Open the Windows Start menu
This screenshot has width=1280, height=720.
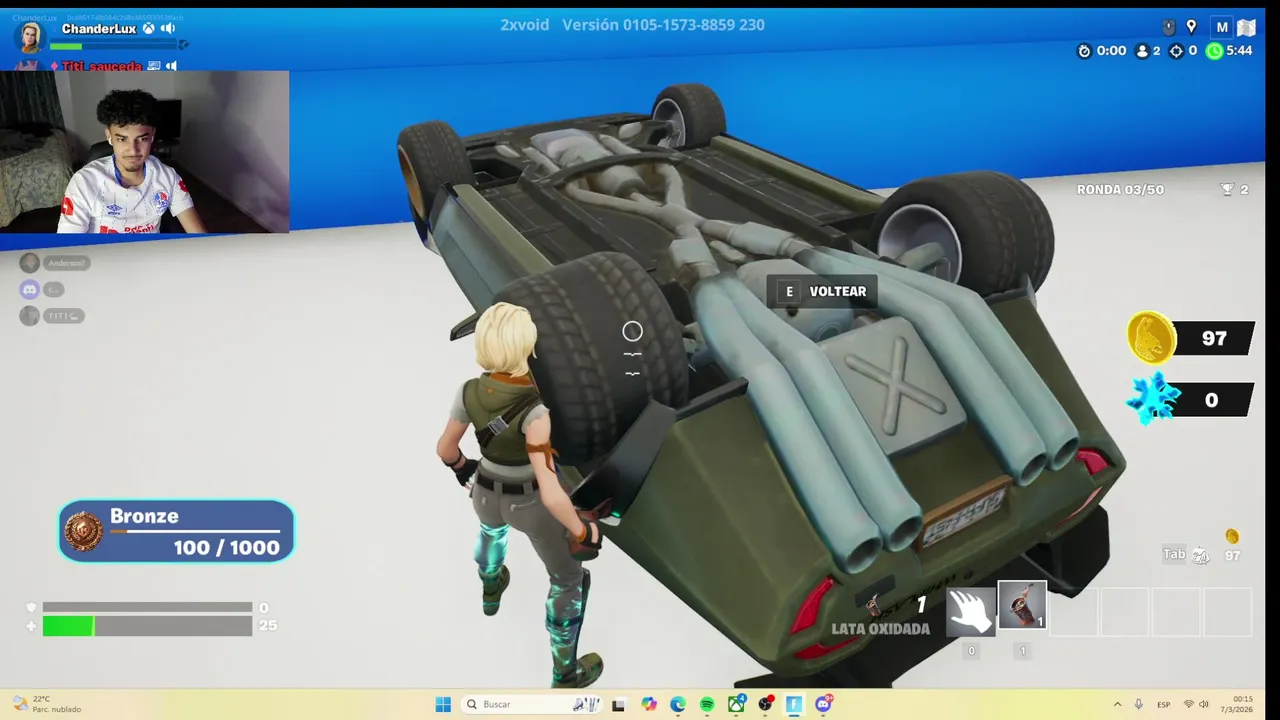click(443, 704)
